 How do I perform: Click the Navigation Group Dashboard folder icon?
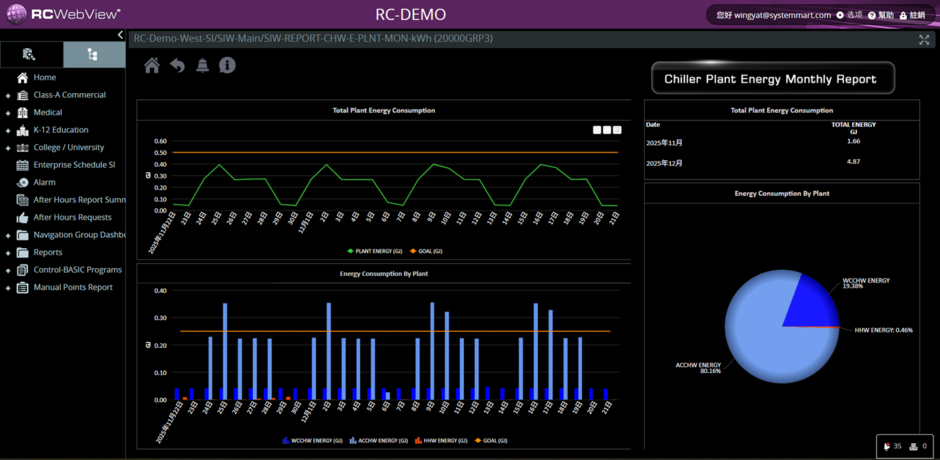pyautogui.click(x=23, y=234)
